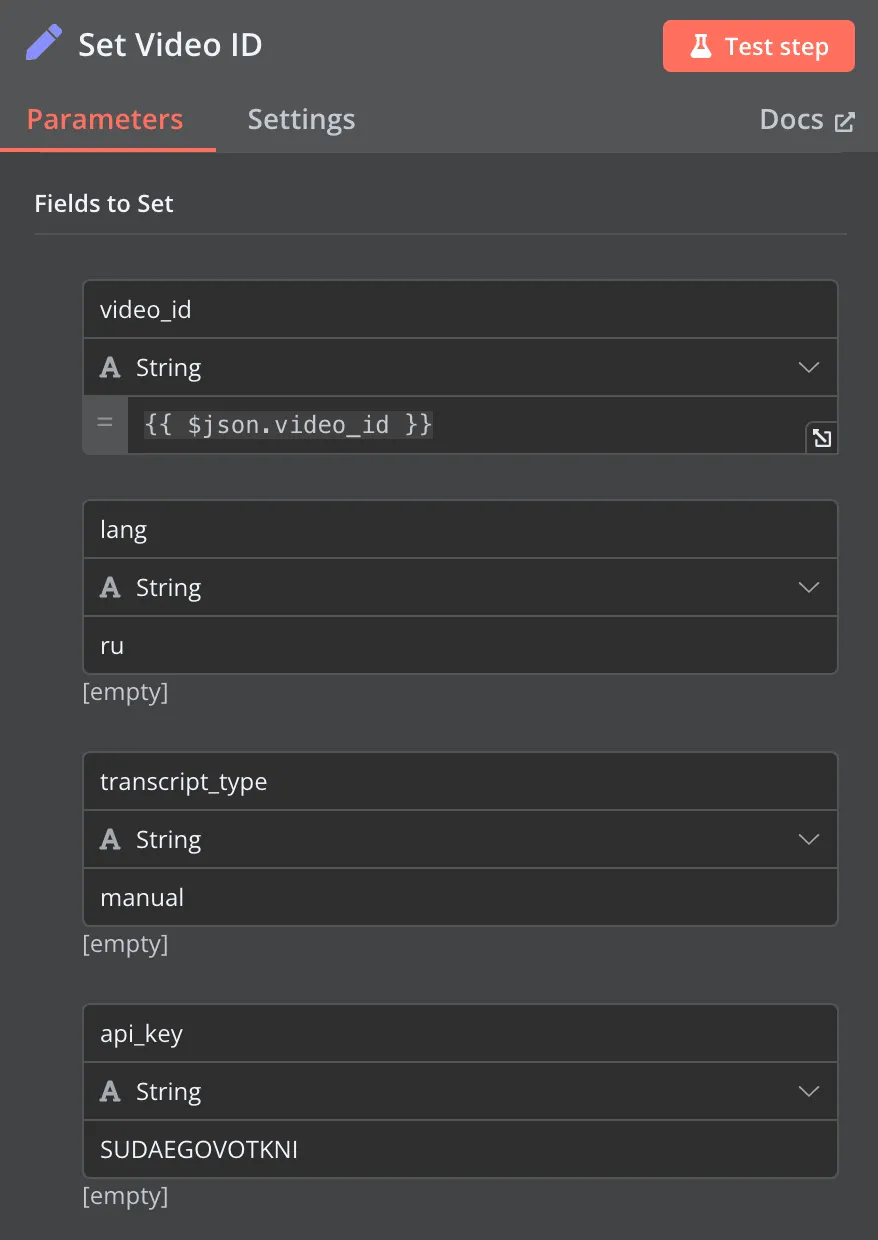Screen dimensions: 878x1240
Task: Click the Test step button
Action: pyautogui.click(x=758, y=45)
